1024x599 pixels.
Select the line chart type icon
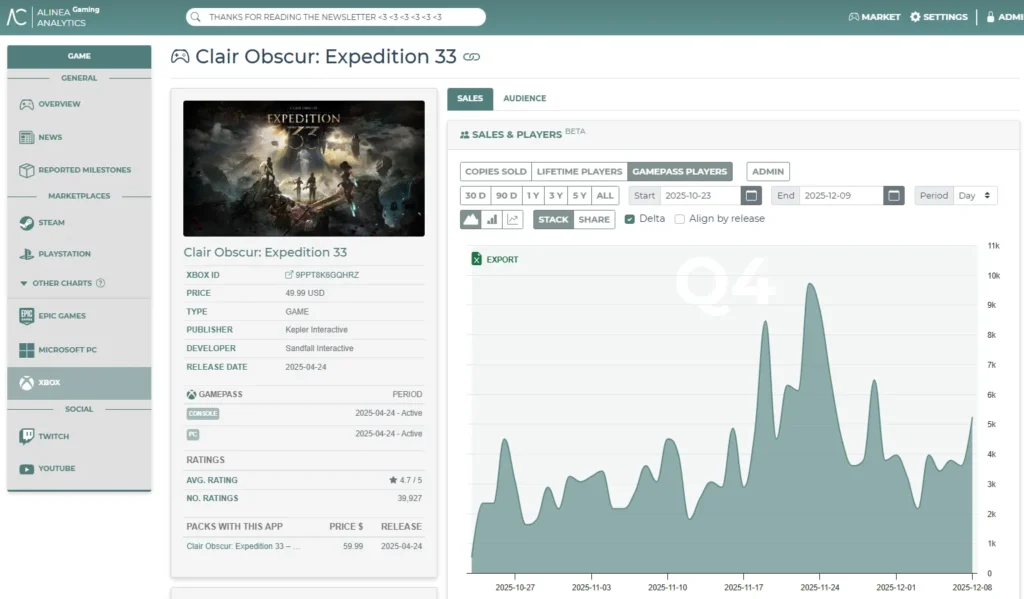(513, 219)
